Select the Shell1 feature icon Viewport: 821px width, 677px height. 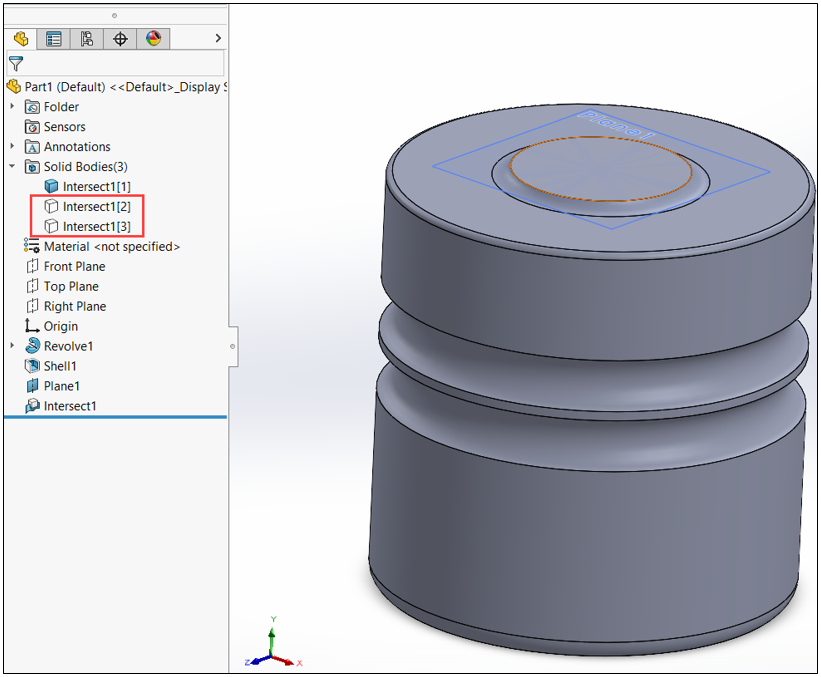(x=32, y=365)
